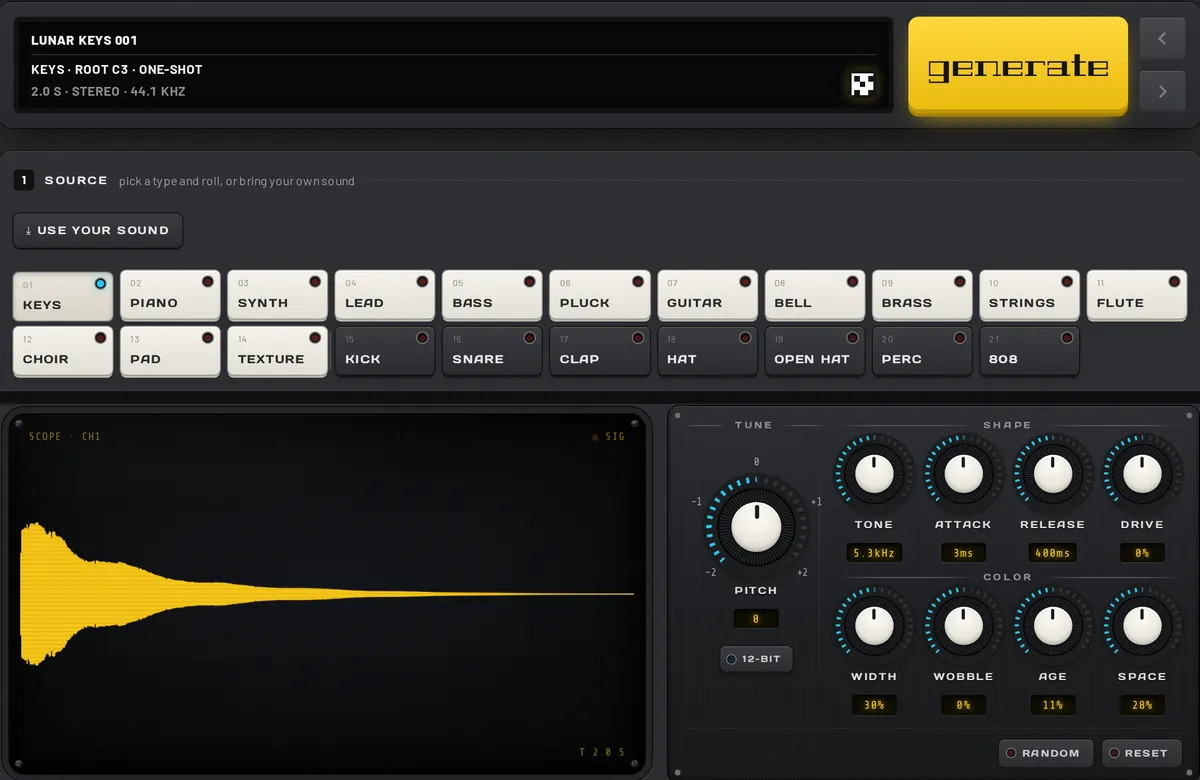
Task: Pick the 17 Clap drum pad
Action: coord(600,351)
